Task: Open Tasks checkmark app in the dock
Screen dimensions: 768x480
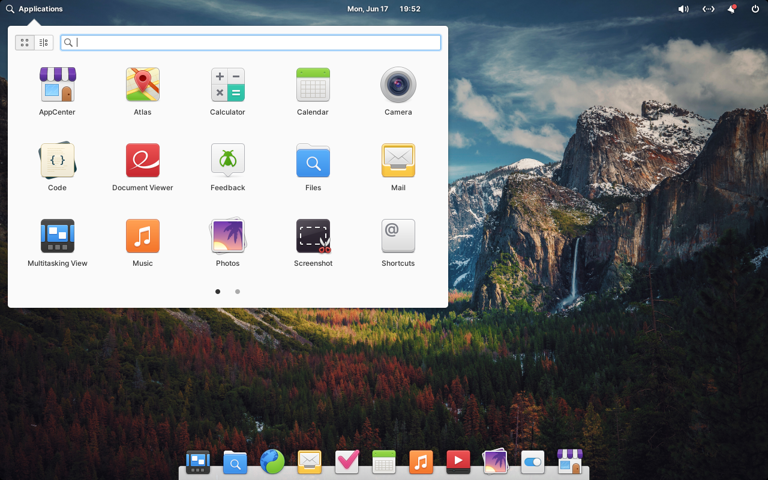Action: click(347, 462)
